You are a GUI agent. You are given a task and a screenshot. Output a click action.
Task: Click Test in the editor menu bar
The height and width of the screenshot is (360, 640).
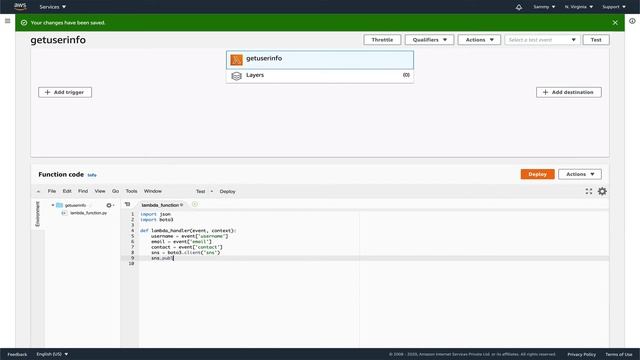(x=200, y=191)
